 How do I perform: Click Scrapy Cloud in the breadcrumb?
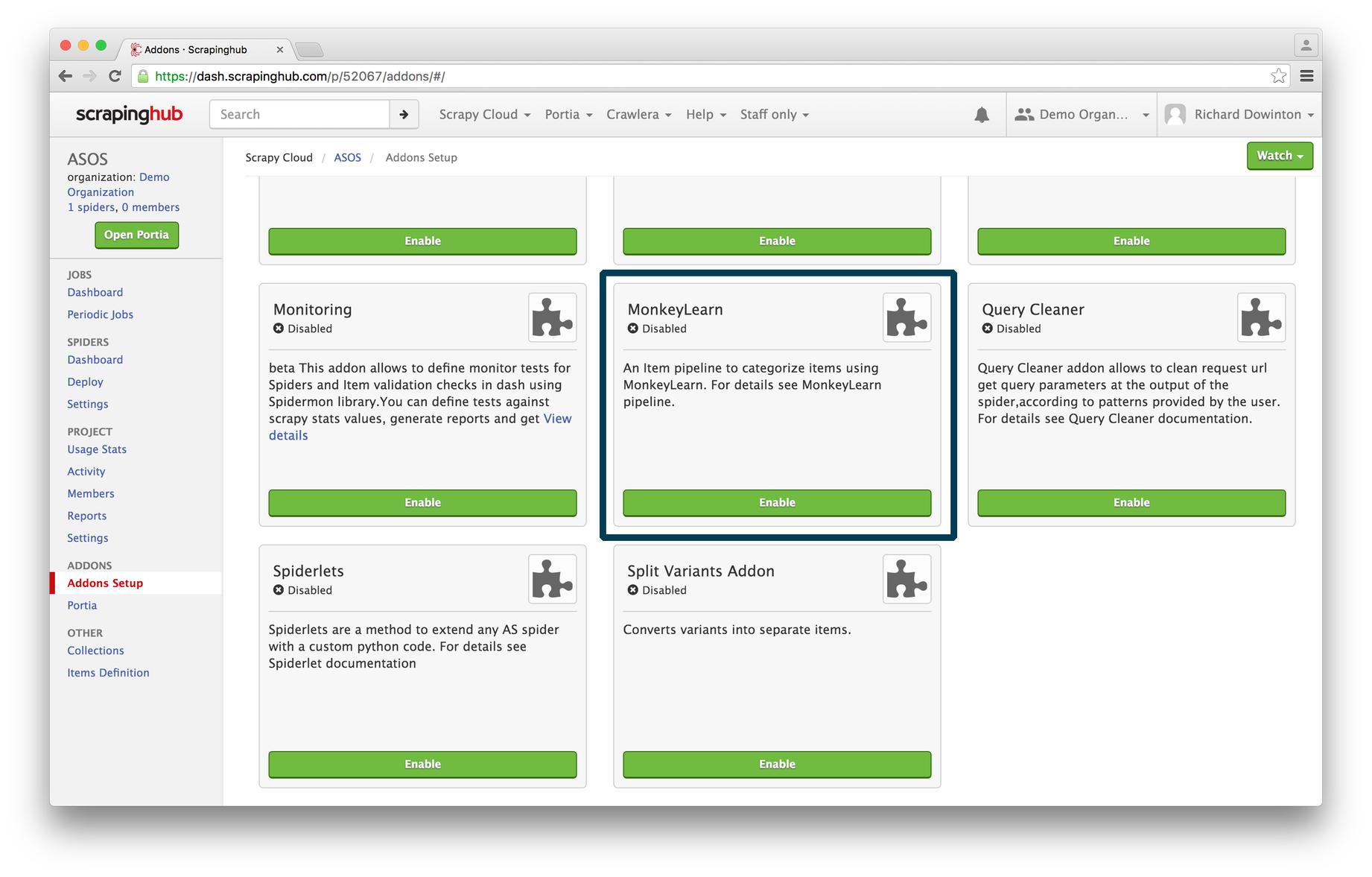pos(279,158)
